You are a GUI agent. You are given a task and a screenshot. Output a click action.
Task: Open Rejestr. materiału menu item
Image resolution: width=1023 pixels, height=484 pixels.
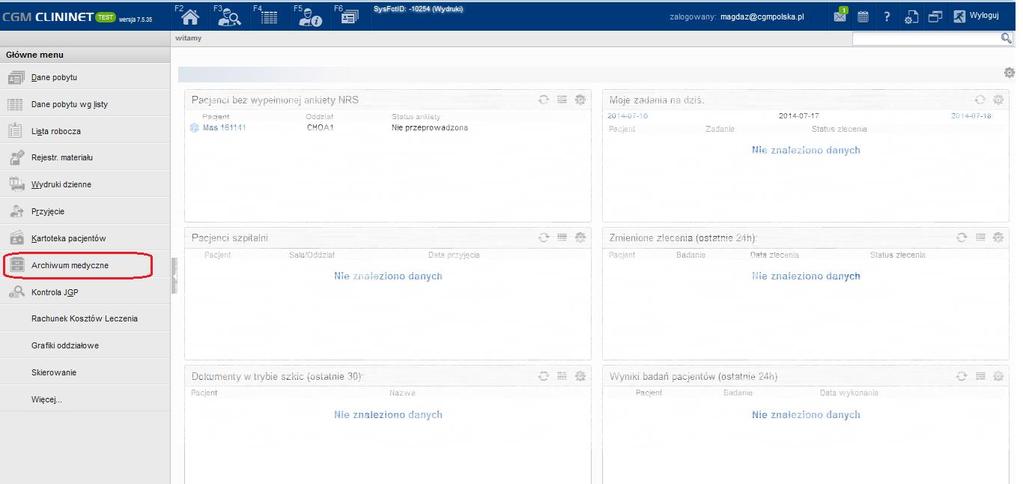click(x=85, y=158)
